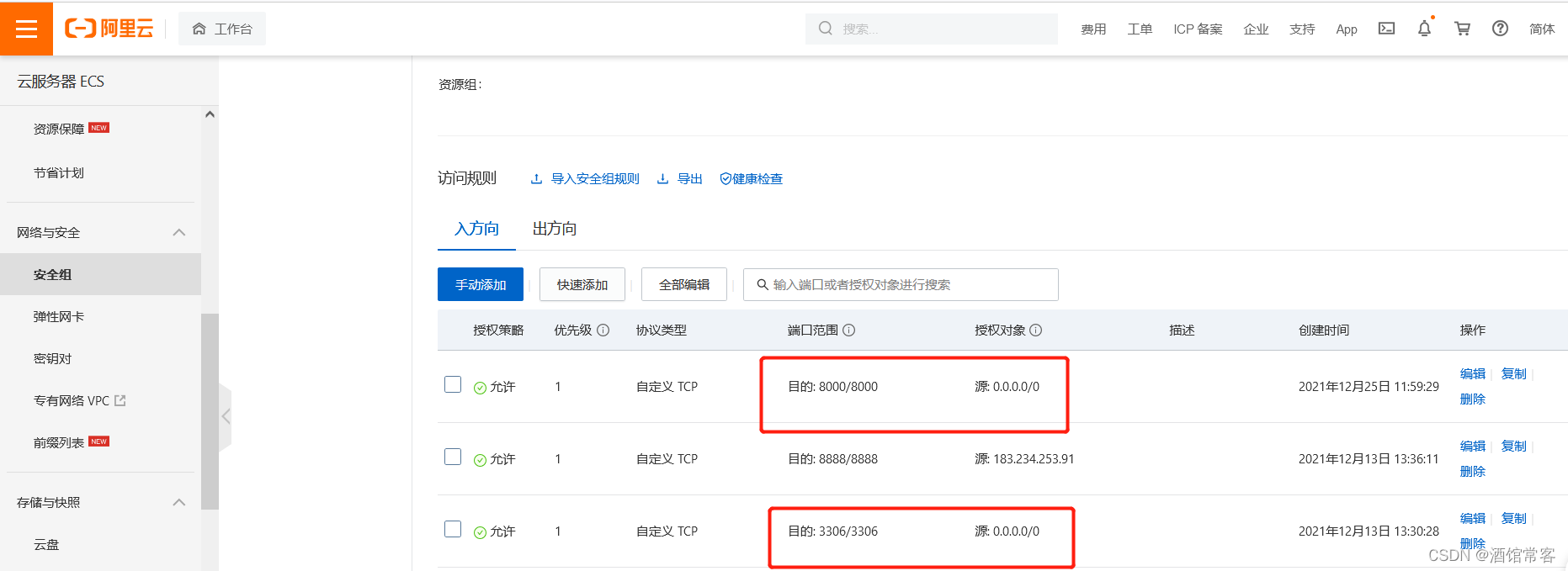Click source 183.234.253.91 cell

click(1024, 459)
